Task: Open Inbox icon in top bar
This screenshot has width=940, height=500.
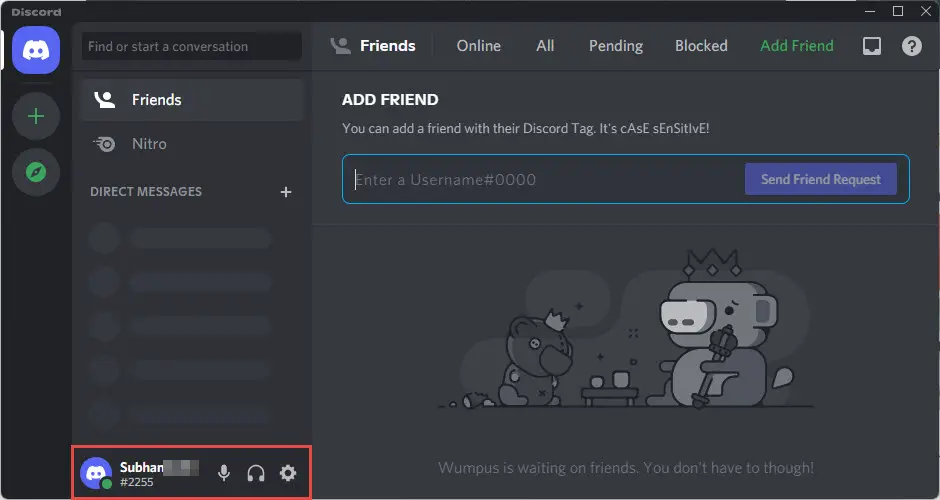Action: (x=872, y=46)
